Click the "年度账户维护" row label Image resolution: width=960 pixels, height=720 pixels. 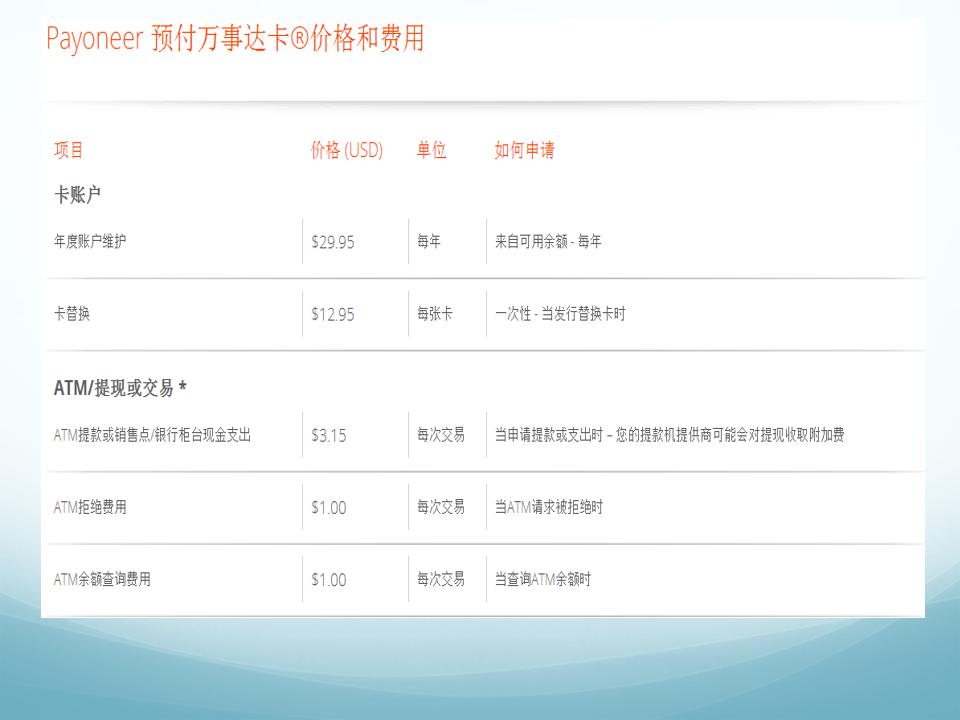coord(90,241)
